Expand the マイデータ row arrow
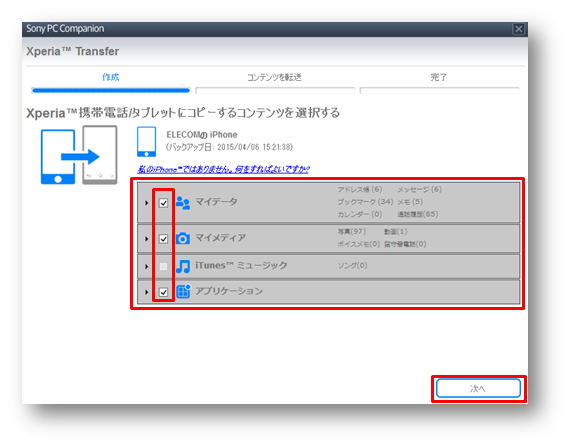 pos(146,203)
